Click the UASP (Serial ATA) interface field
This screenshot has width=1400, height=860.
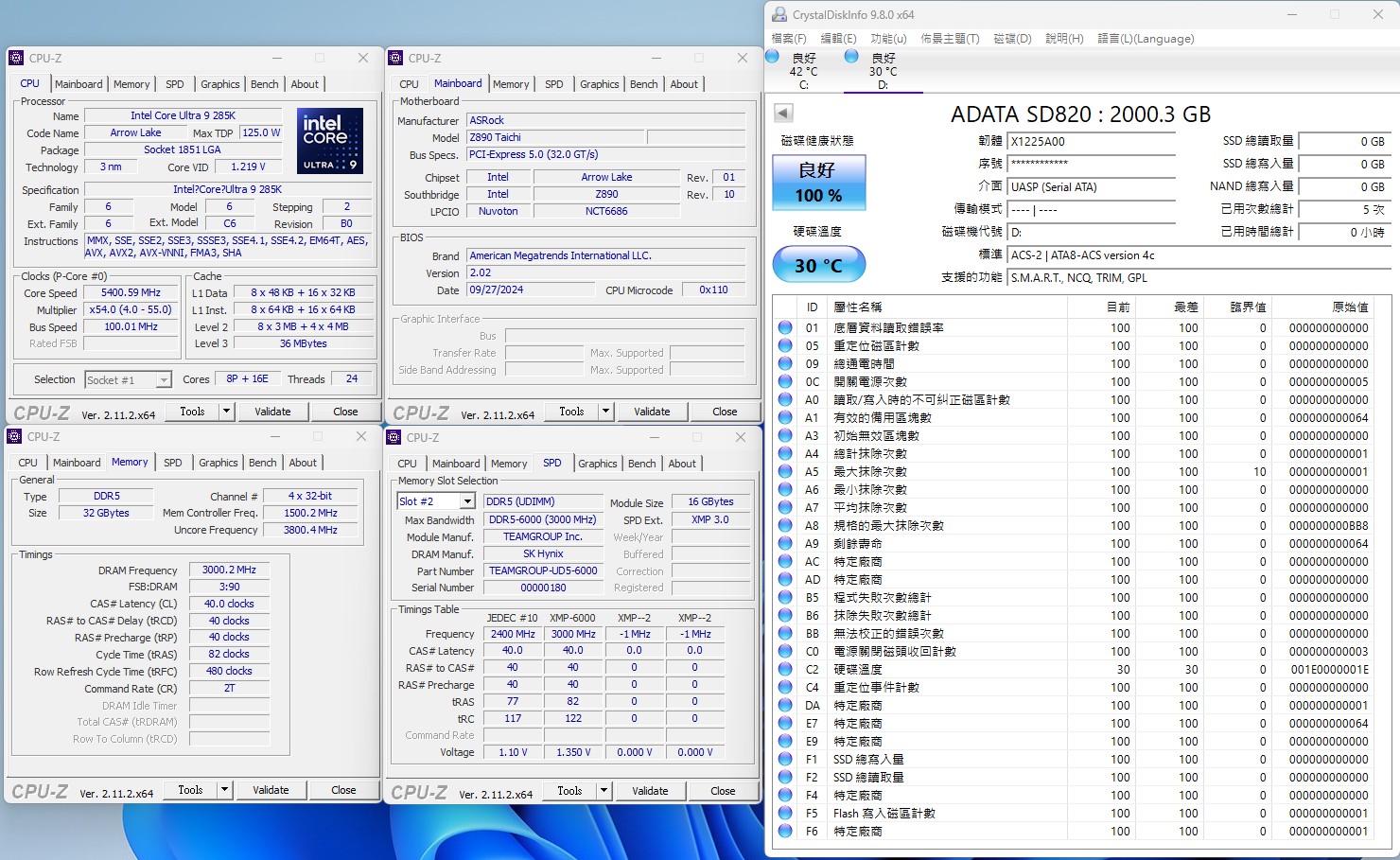(1091, 187)
